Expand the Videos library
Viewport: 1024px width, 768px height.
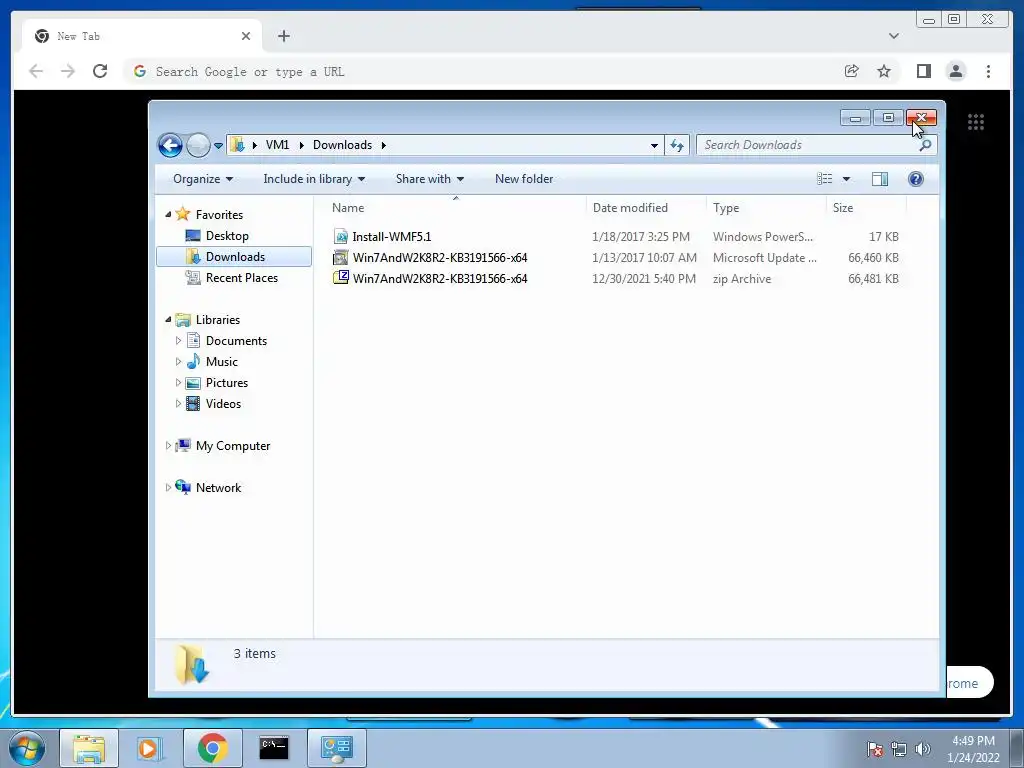[x=178, y=403]
